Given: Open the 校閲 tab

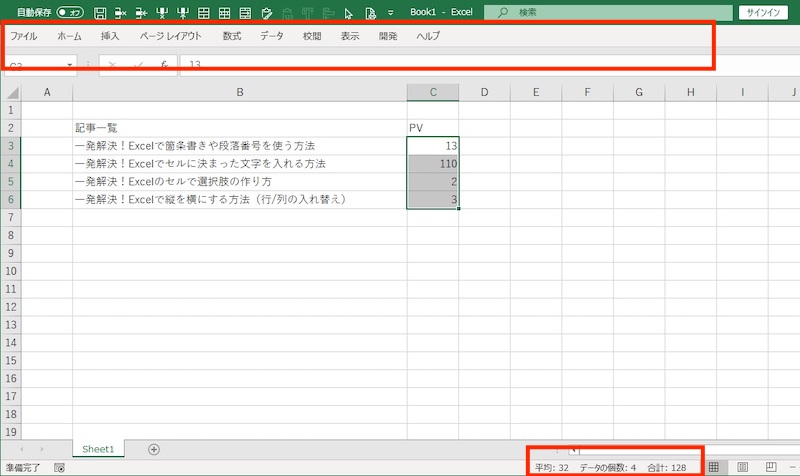Looking at the screenshot, I should [312, 36].
